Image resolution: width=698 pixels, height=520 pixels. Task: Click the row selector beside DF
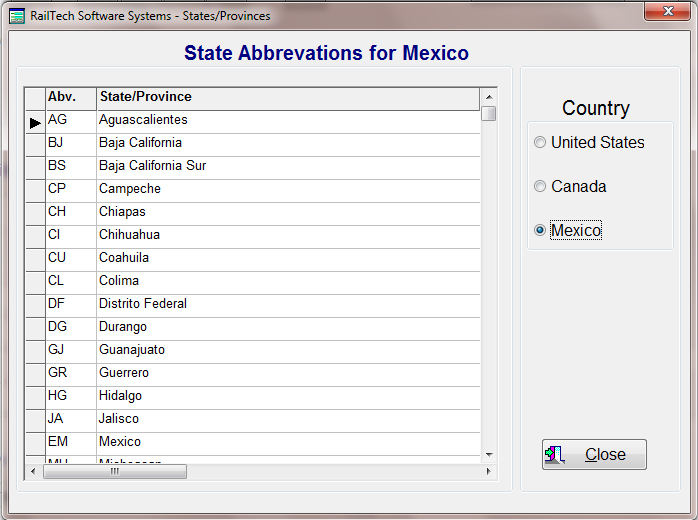[x=35, y=306]
